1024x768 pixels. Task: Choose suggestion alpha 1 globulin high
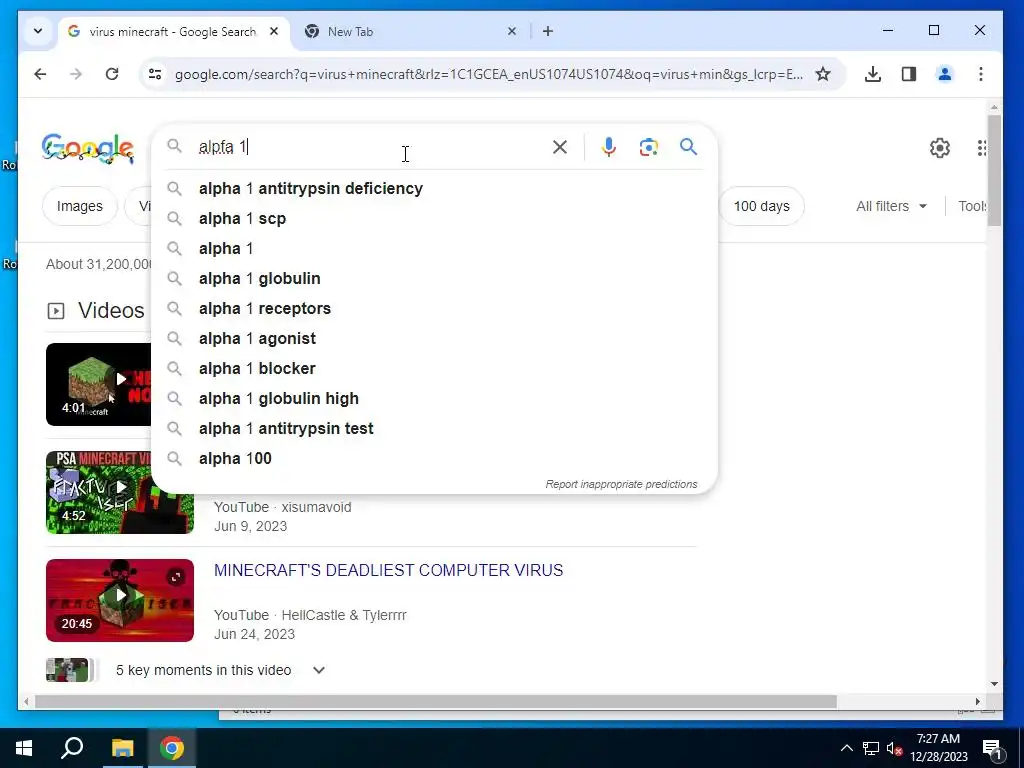point(434,399)
